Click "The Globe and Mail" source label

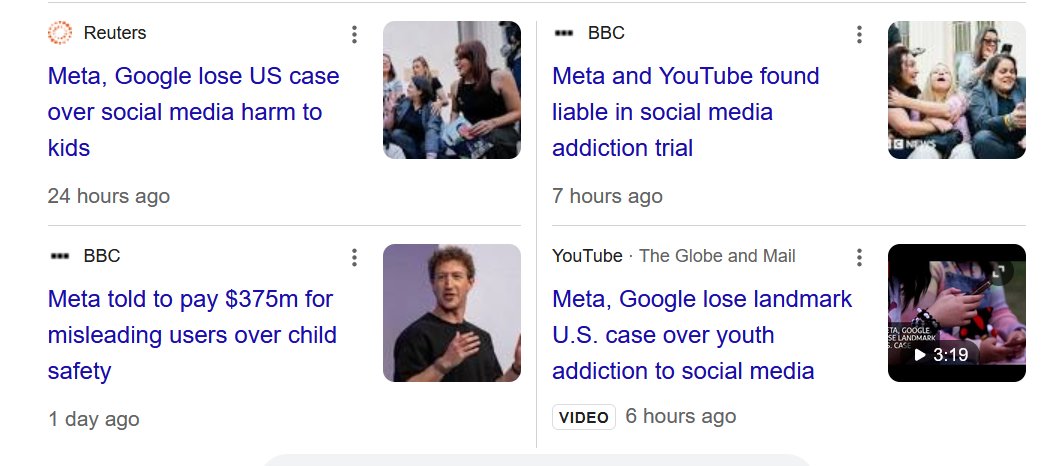pos(717,256)
